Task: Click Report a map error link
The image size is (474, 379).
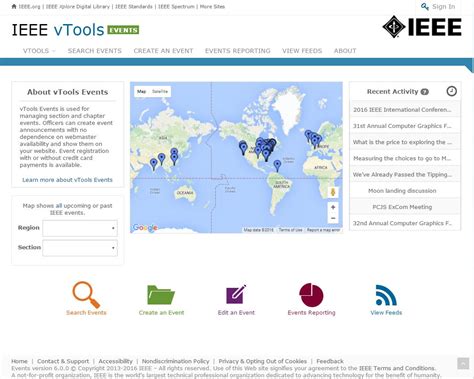Action: 323,230
